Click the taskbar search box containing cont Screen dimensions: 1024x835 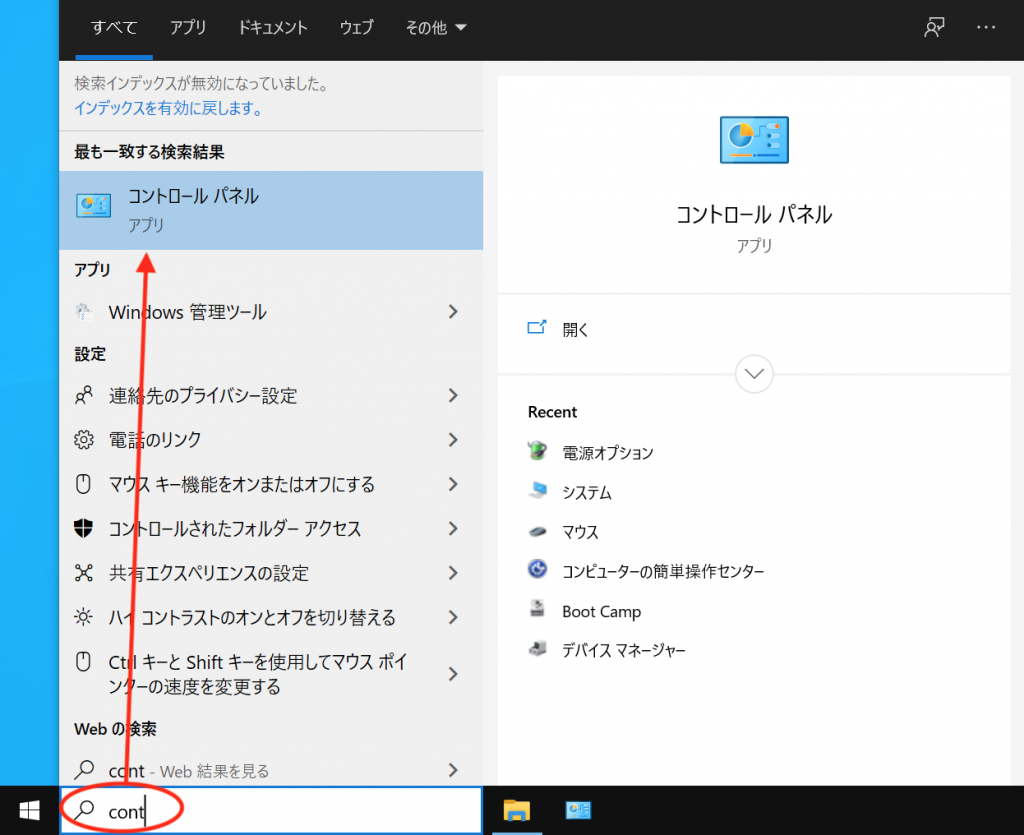point(271,810)
